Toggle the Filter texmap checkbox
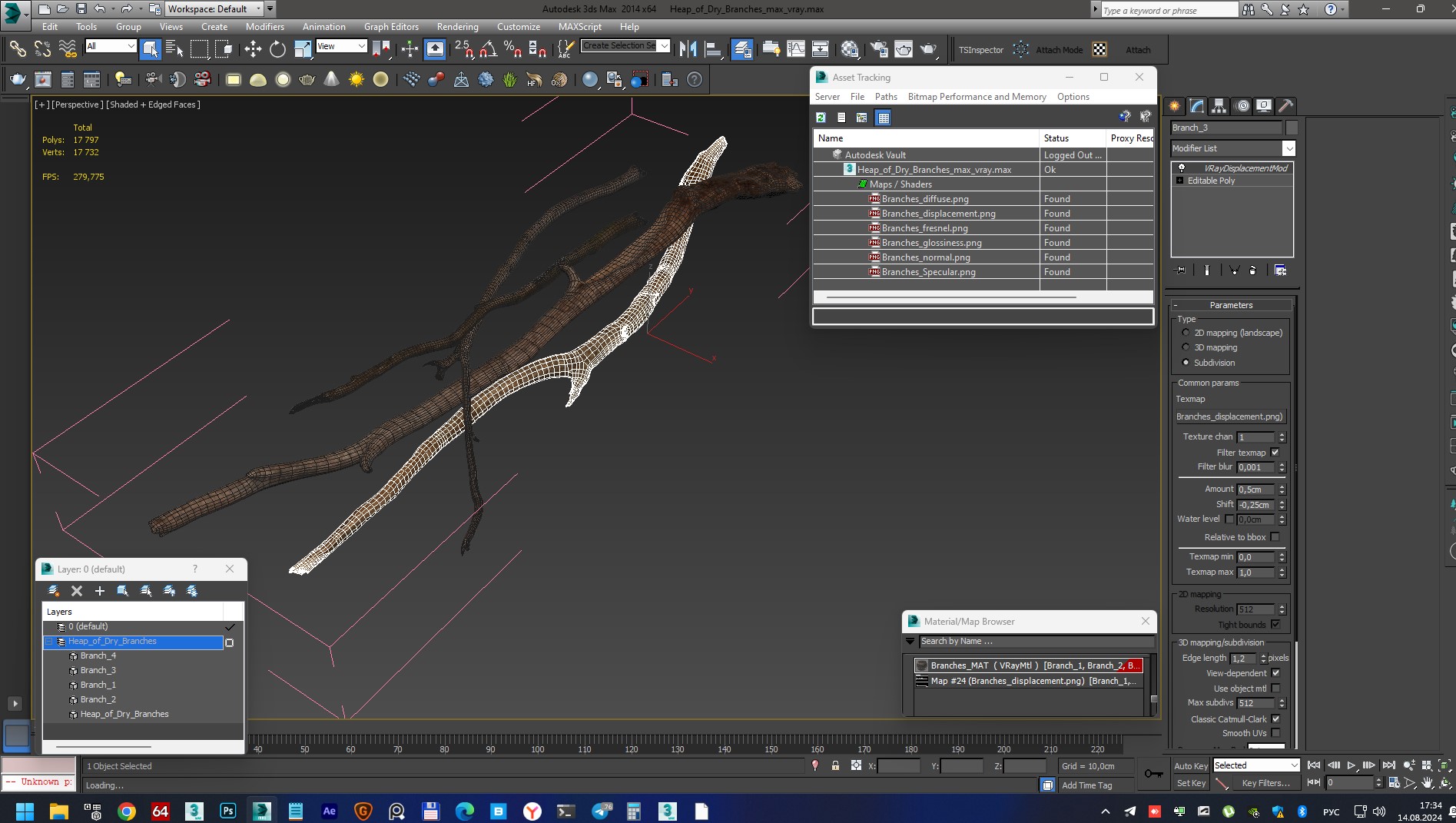 pos(1275,453)
